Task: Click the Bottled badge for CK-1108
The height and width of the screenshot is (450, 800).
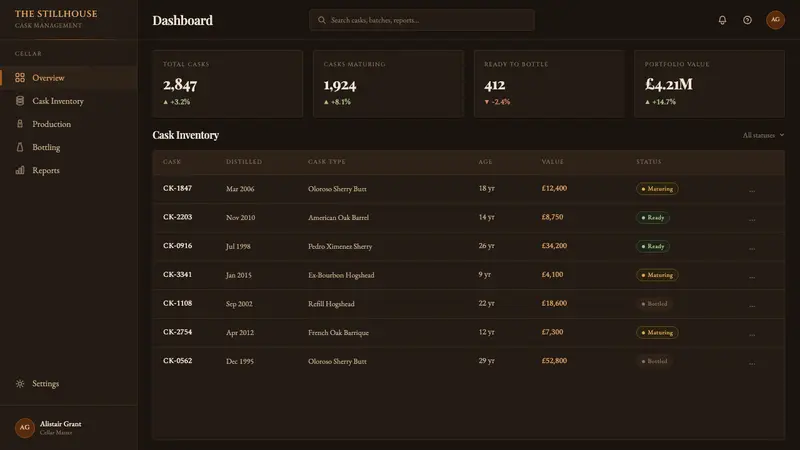Action: [x=654, y=304]
